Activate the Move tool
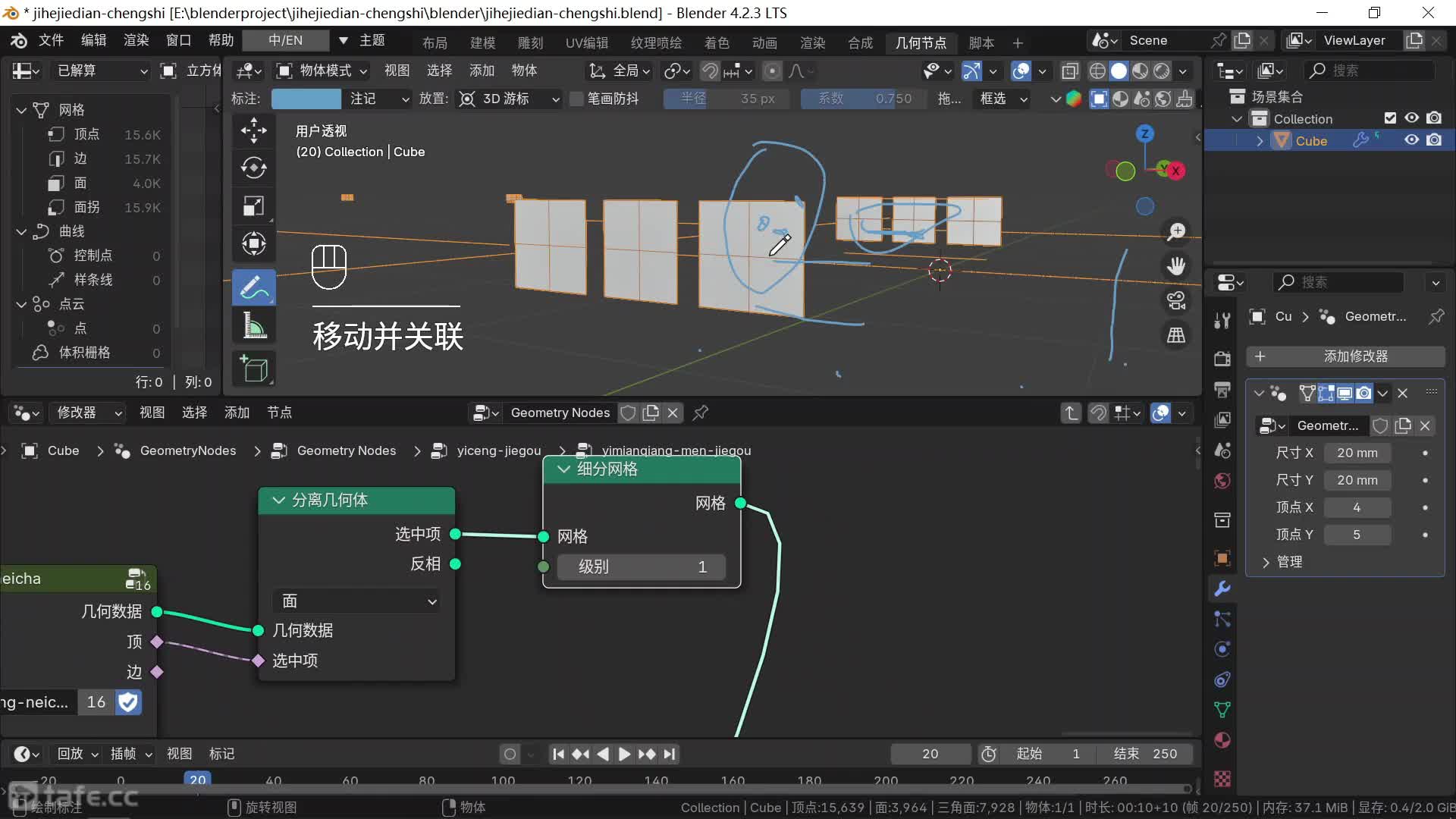The width and height of the screenshot is (1456, 819). point(253,130)
